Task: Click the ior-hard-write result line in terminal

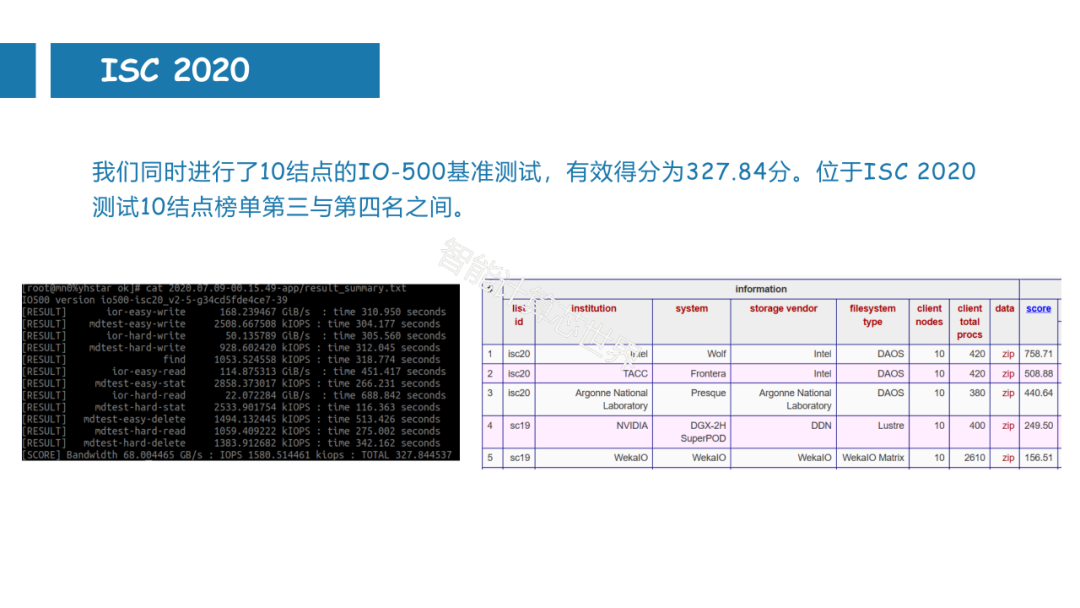Action: 234,336
